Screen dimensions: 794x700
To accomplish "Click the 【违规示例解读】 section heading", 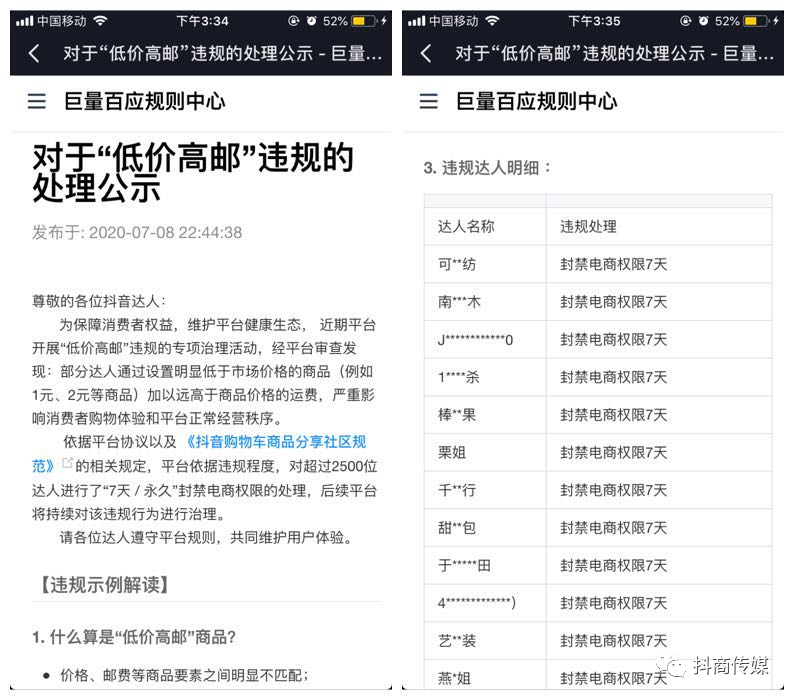I will tap(104, 584).
